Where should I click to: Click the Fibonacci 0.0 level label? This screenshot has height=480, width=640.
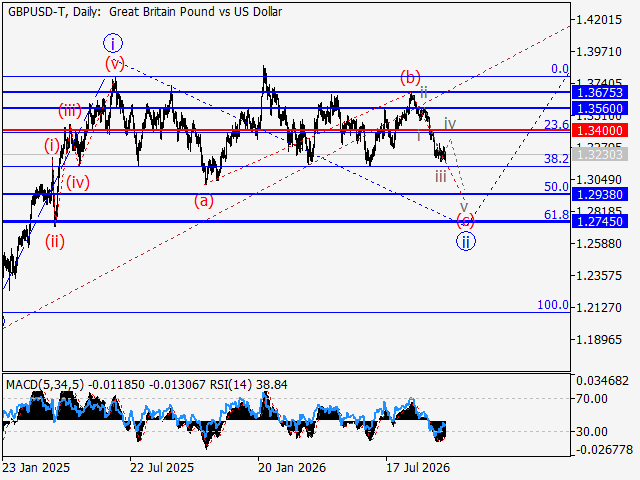coord(560,69)
